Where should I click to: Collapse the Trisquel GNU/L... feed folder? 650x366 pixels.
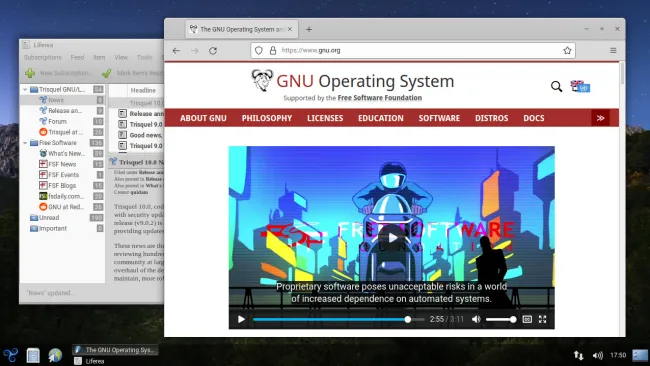click(25, 90)
